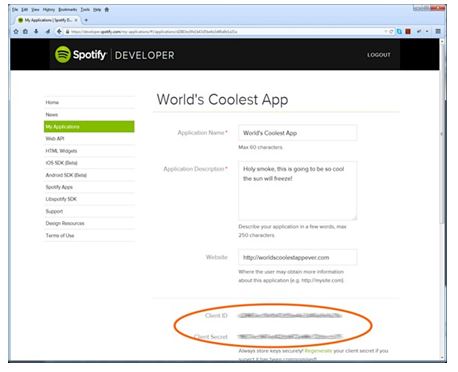Click the Application Name input field

pyautogui.click(x=297, y=133)
